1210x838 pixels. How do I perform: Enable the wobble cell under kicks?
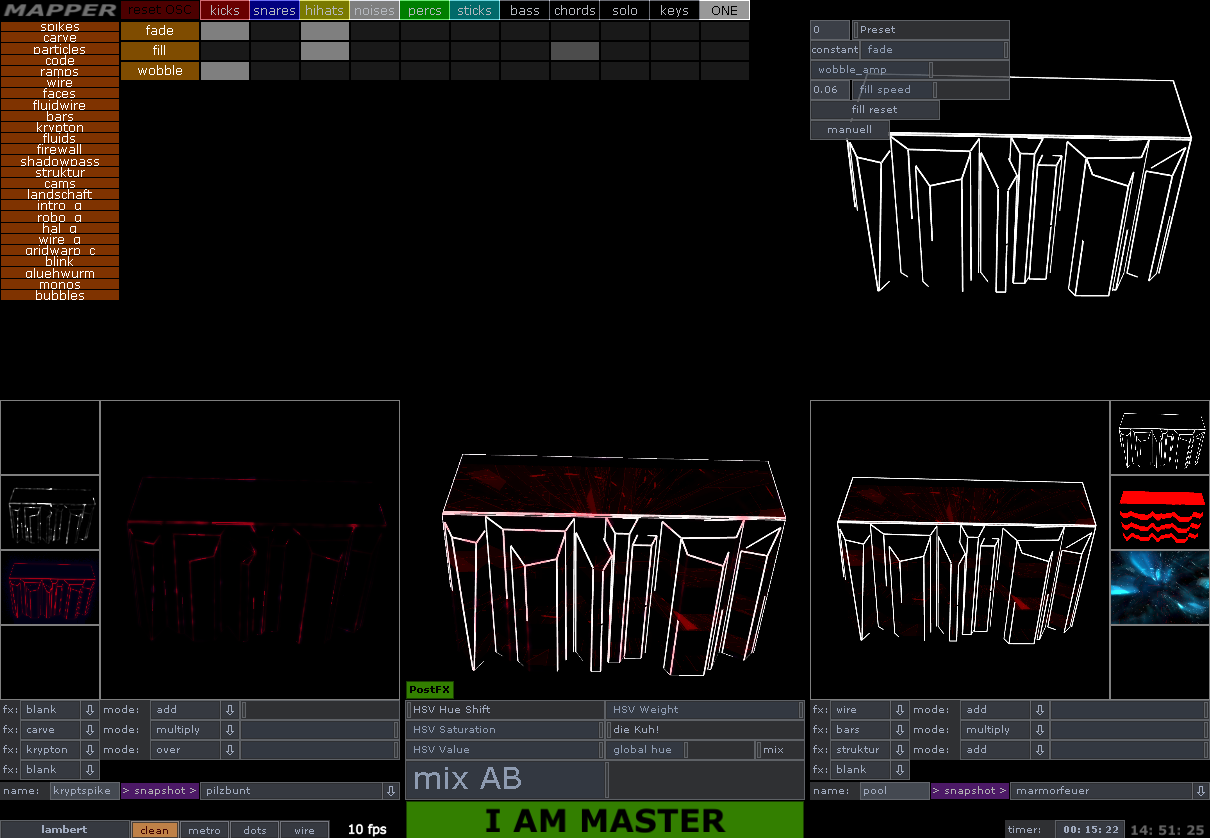click(x=225, y=71)
